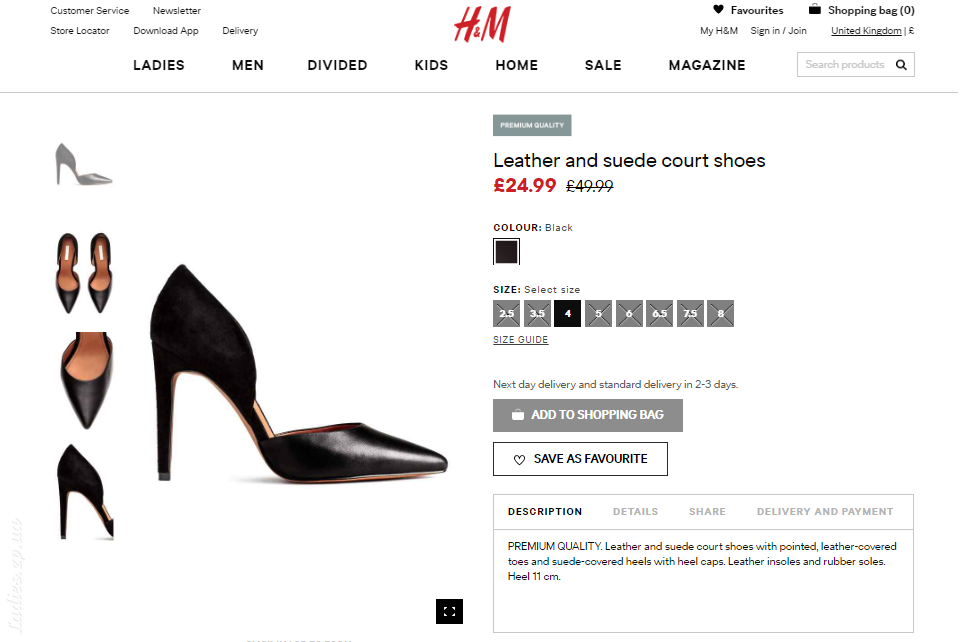Image resolution: width=966 pixels, height=642 pixels.
Task: View the pair of shoes top-view thumbnail
Action: pos(84,273)
